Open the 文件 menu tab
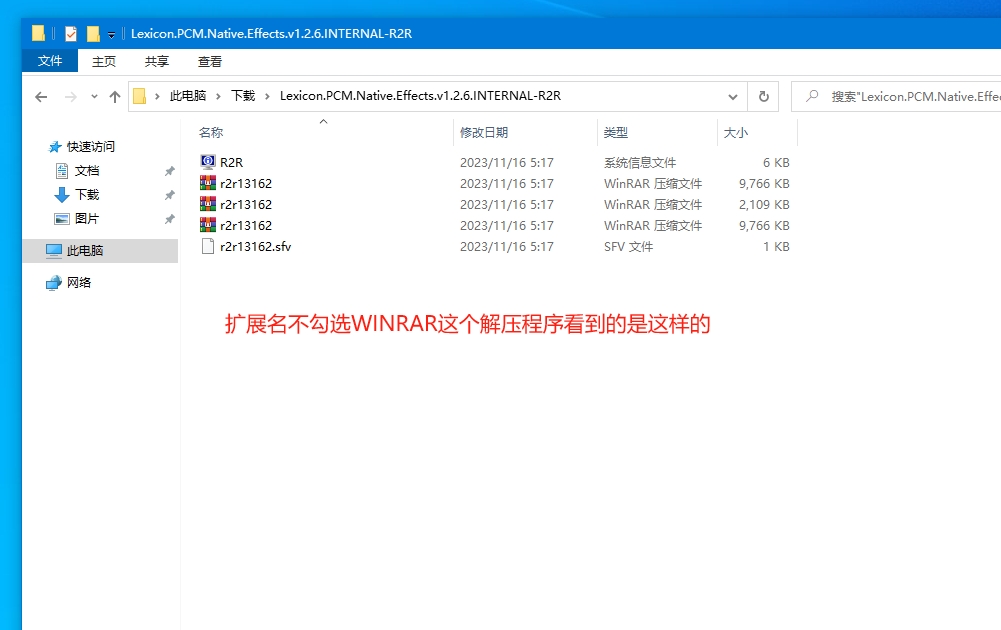Image resolution: width=1001 pixels, height=630 pixels. pyautogui.click(x=50, y=61)
